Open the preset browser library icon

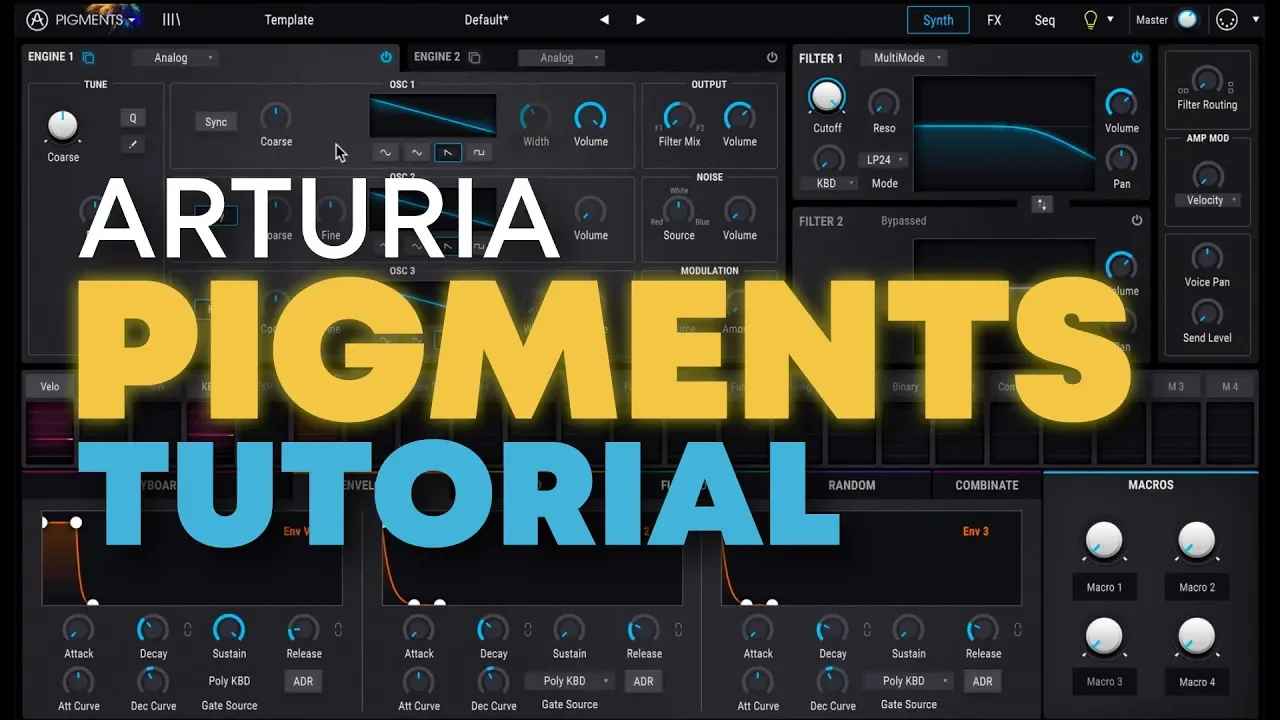pos(171,19)
